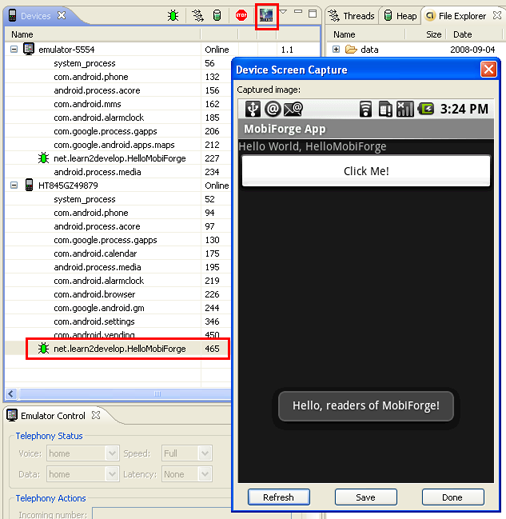506x519 pixels.
Task: Select com.google.process.gapps with PID 206
Action: (105, 131)
